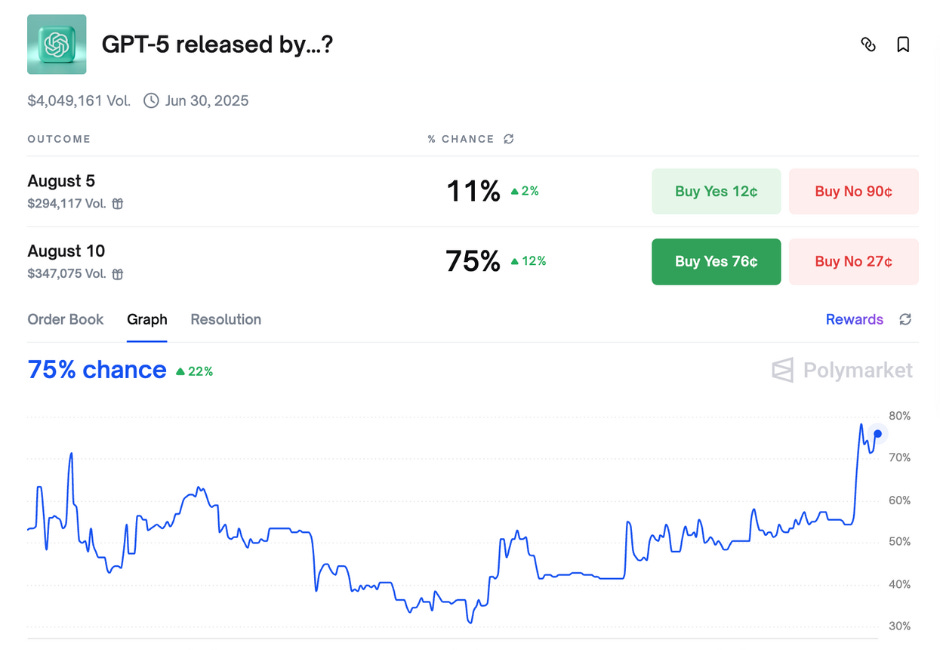Buy Yes 76¢ for August 10
940x650 pixels.
716,261
